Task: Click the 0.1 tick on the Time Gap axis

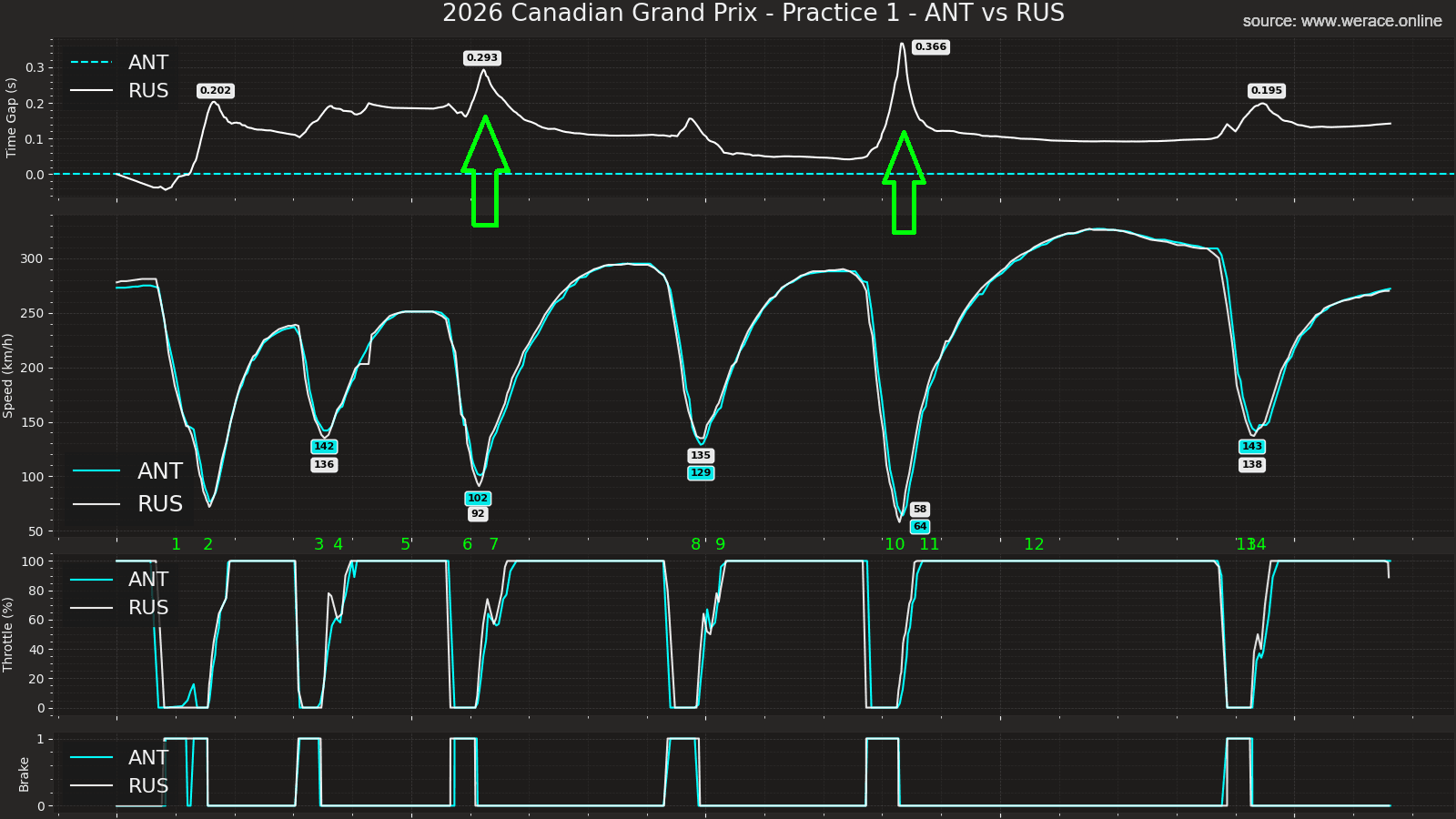Action: [x=35, y=139]
